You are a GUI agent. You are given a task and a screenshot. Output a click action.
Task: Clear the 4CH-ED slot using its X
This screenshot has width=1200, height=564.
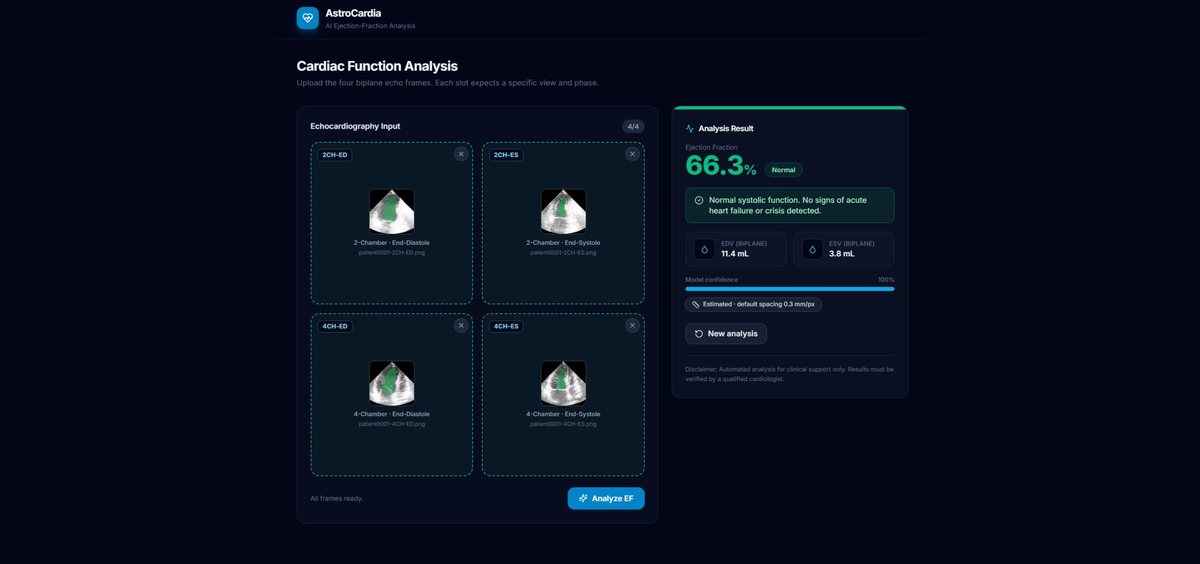(461, 325)
